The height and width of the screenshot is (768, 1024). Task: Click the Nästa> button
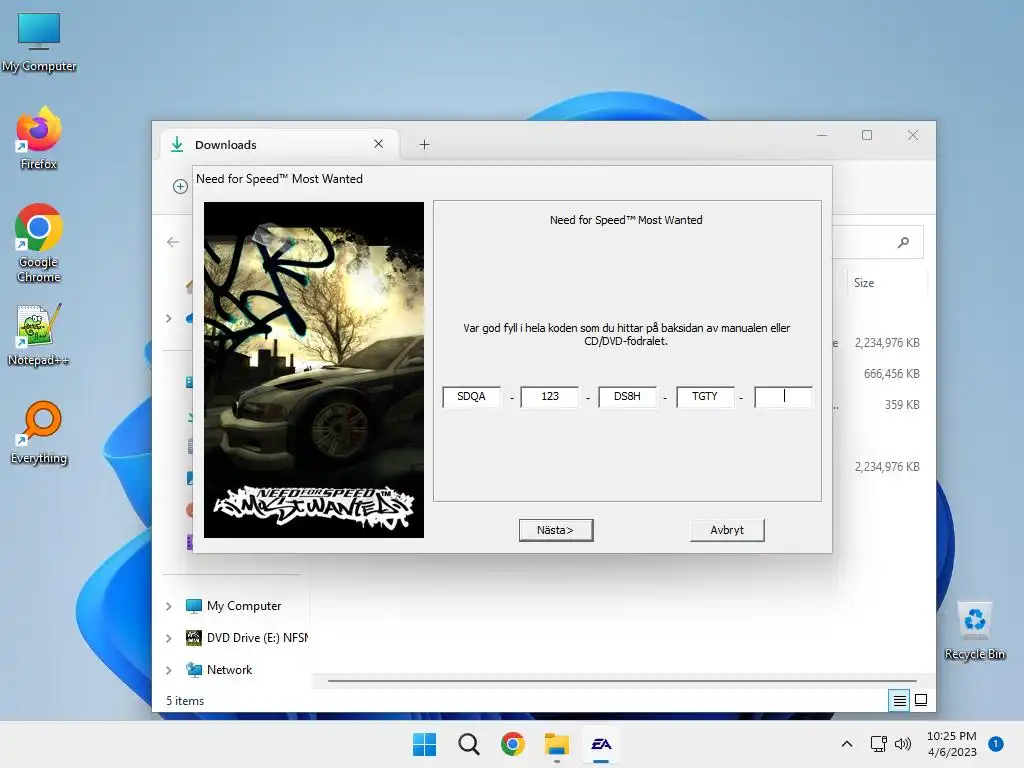coord(556,530)
